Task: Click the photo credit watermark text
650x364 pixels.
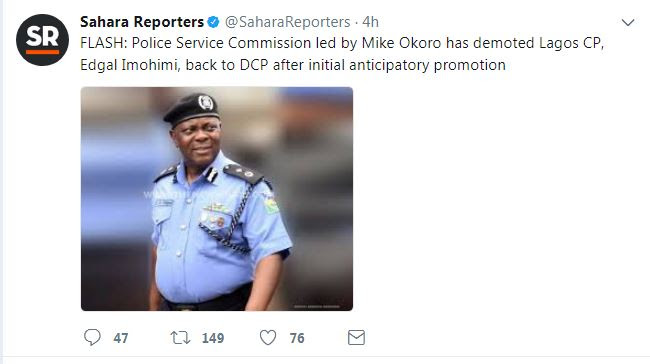Action: pyautogui.click(x=317, y=306)
